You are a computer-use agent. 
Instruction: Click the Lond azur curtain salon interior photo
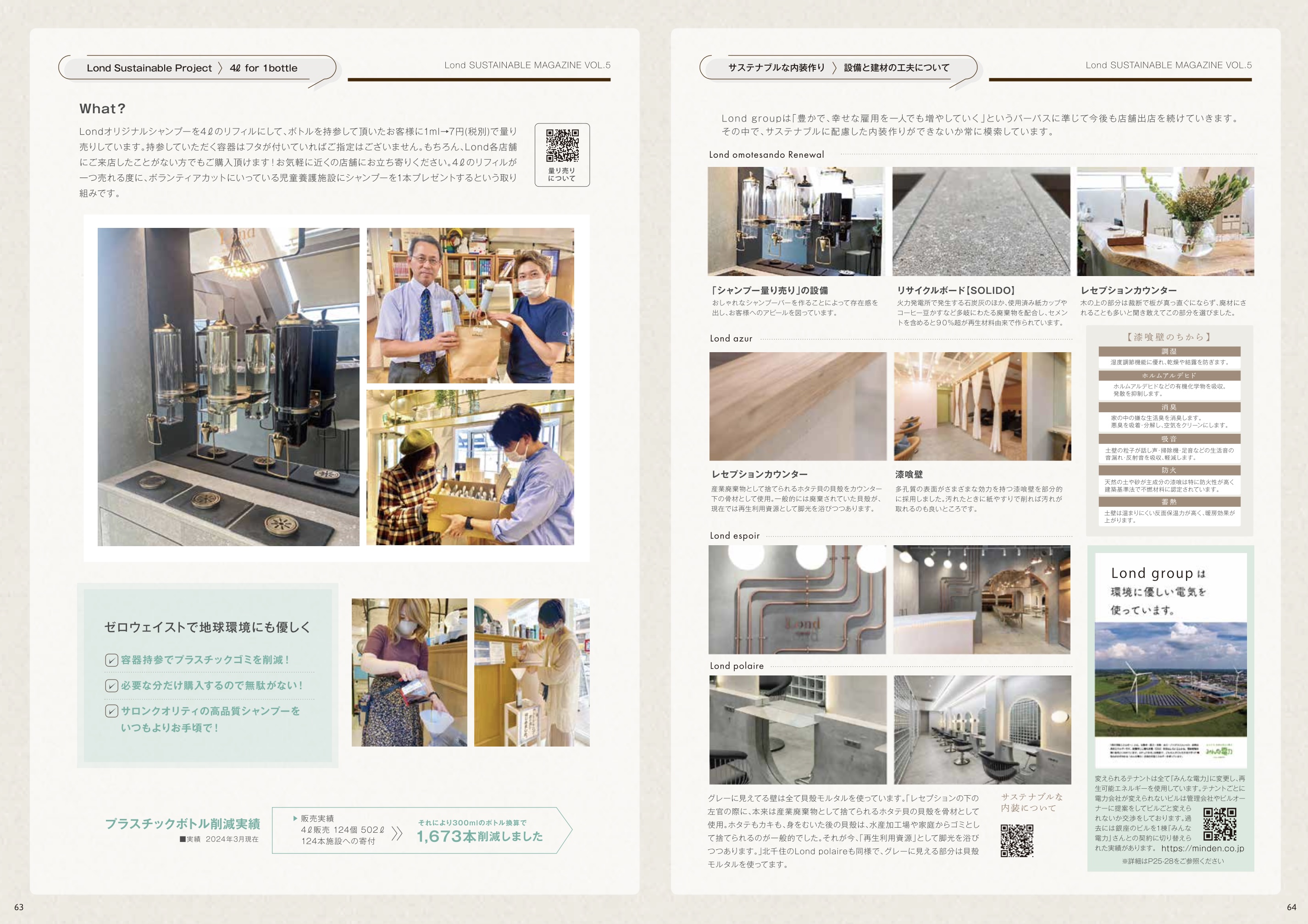[x=983, y=406]
